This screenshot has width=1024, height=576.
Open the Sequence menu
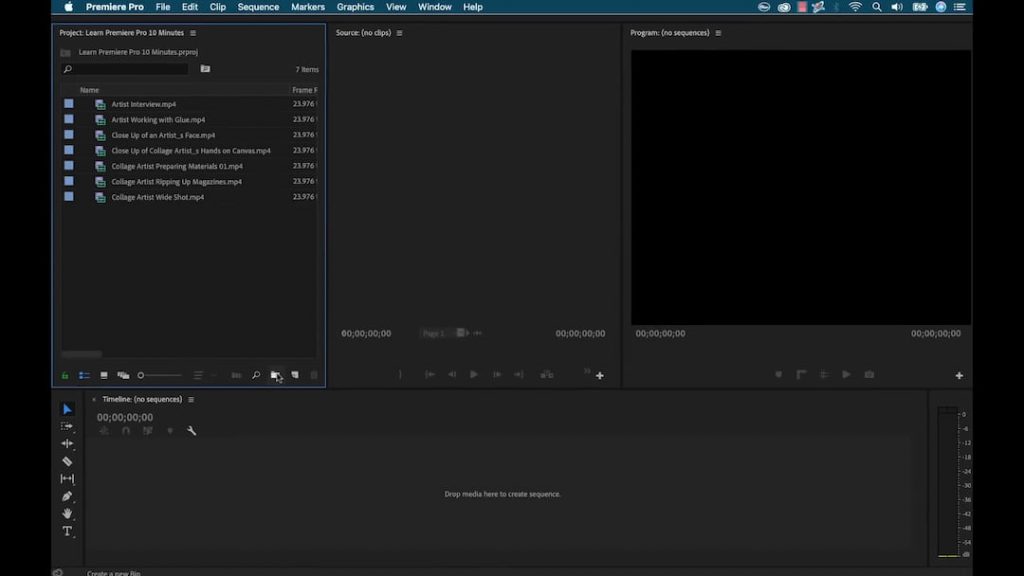[258, 7]
